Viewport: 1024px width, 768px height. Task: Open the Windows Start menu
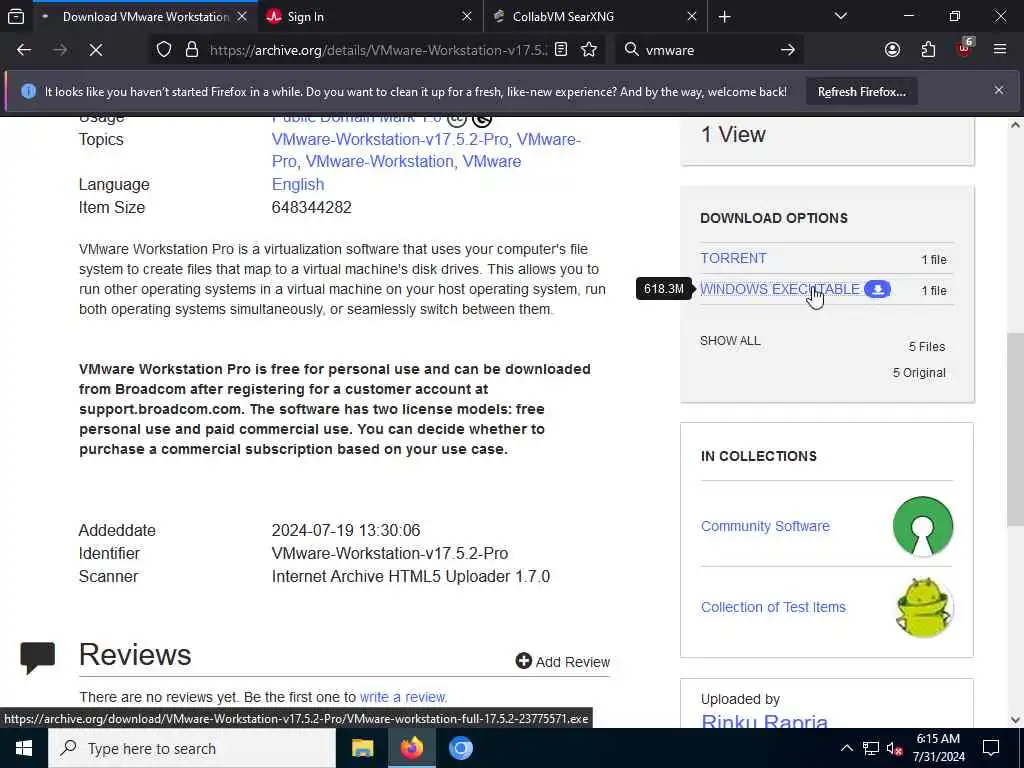coord(24,748)
